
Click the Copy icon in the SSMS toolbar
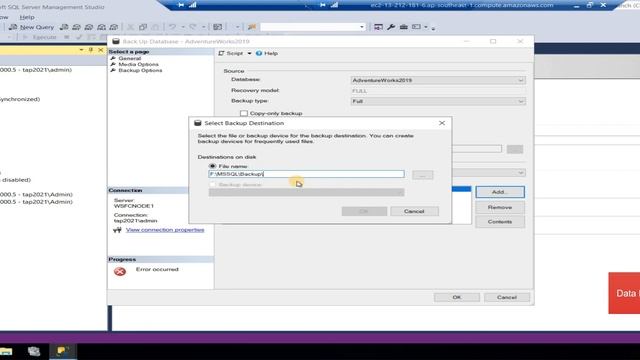coord(143,27)
